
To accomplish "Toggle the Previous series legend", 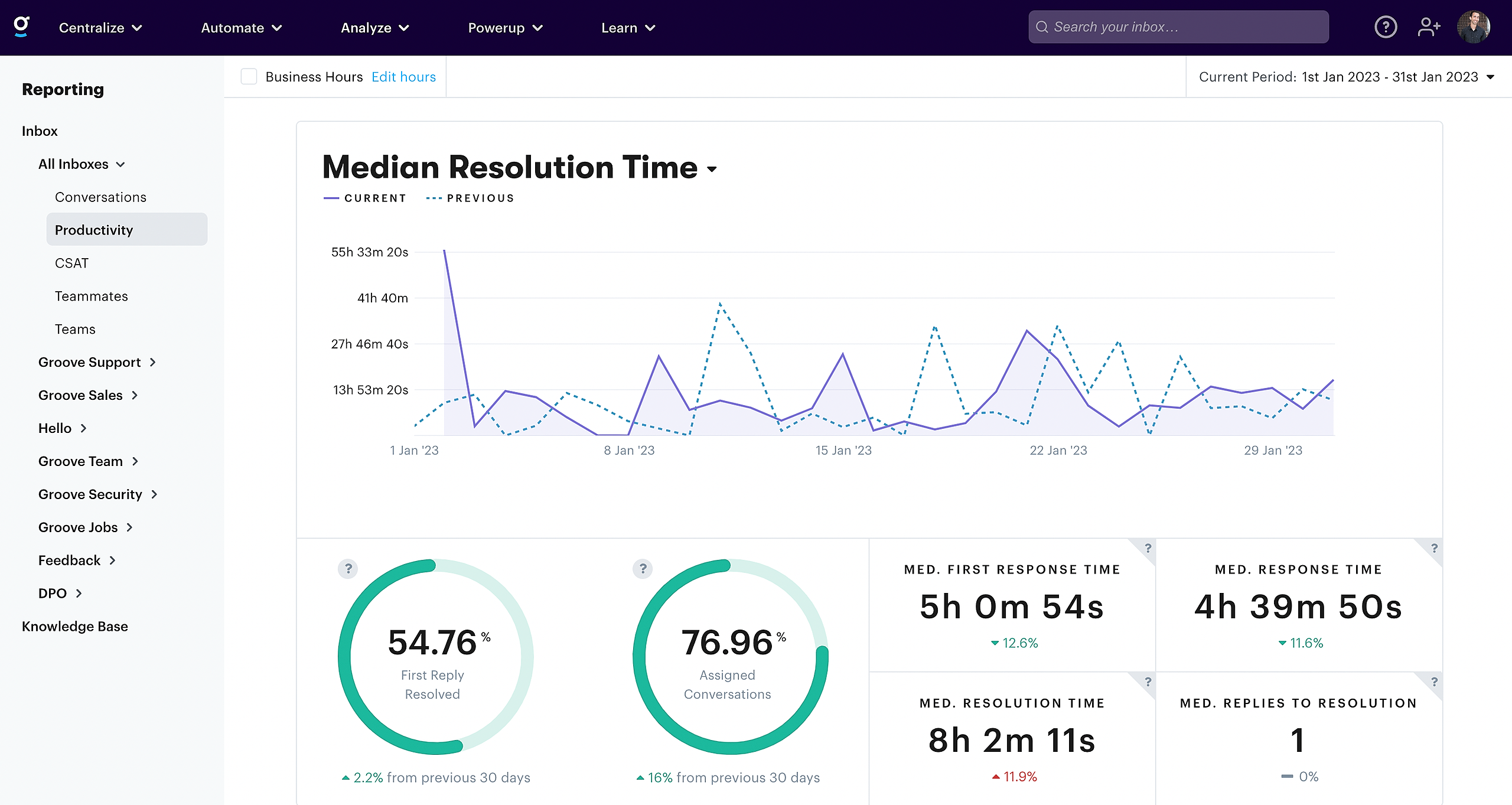I will point(470,198).
